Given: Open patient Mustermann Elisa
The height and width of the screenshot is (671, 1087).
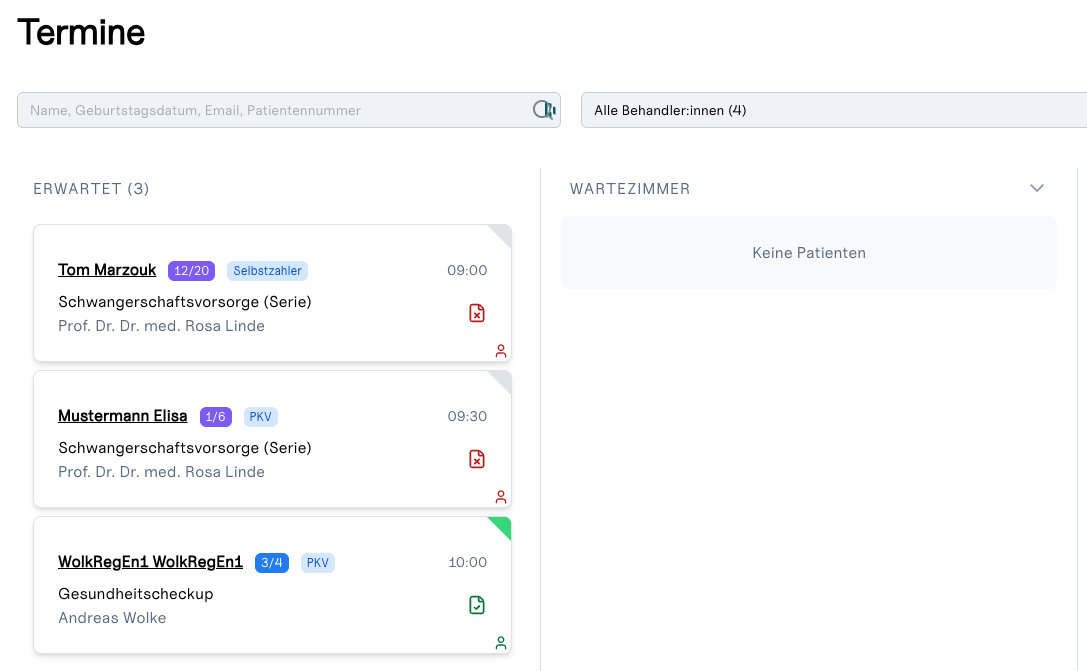Looking at the screenshot, I should pos(123,416).
